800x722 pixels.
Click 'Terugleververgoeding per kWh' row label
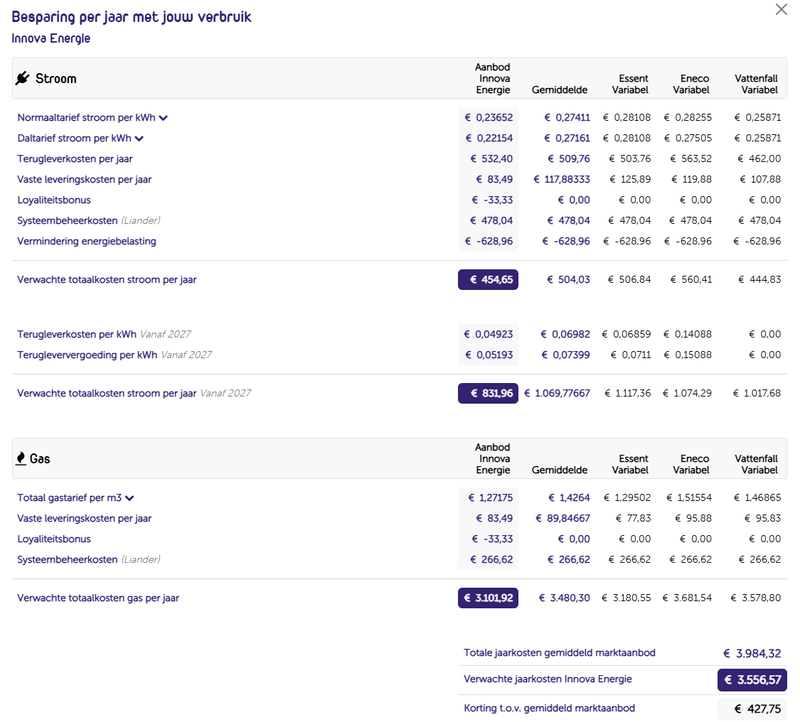click(87, 355)
